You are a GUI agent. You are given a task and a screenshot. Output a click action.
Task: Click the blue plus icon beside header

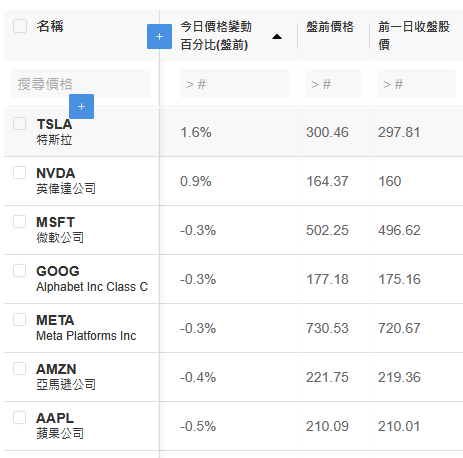159,36
